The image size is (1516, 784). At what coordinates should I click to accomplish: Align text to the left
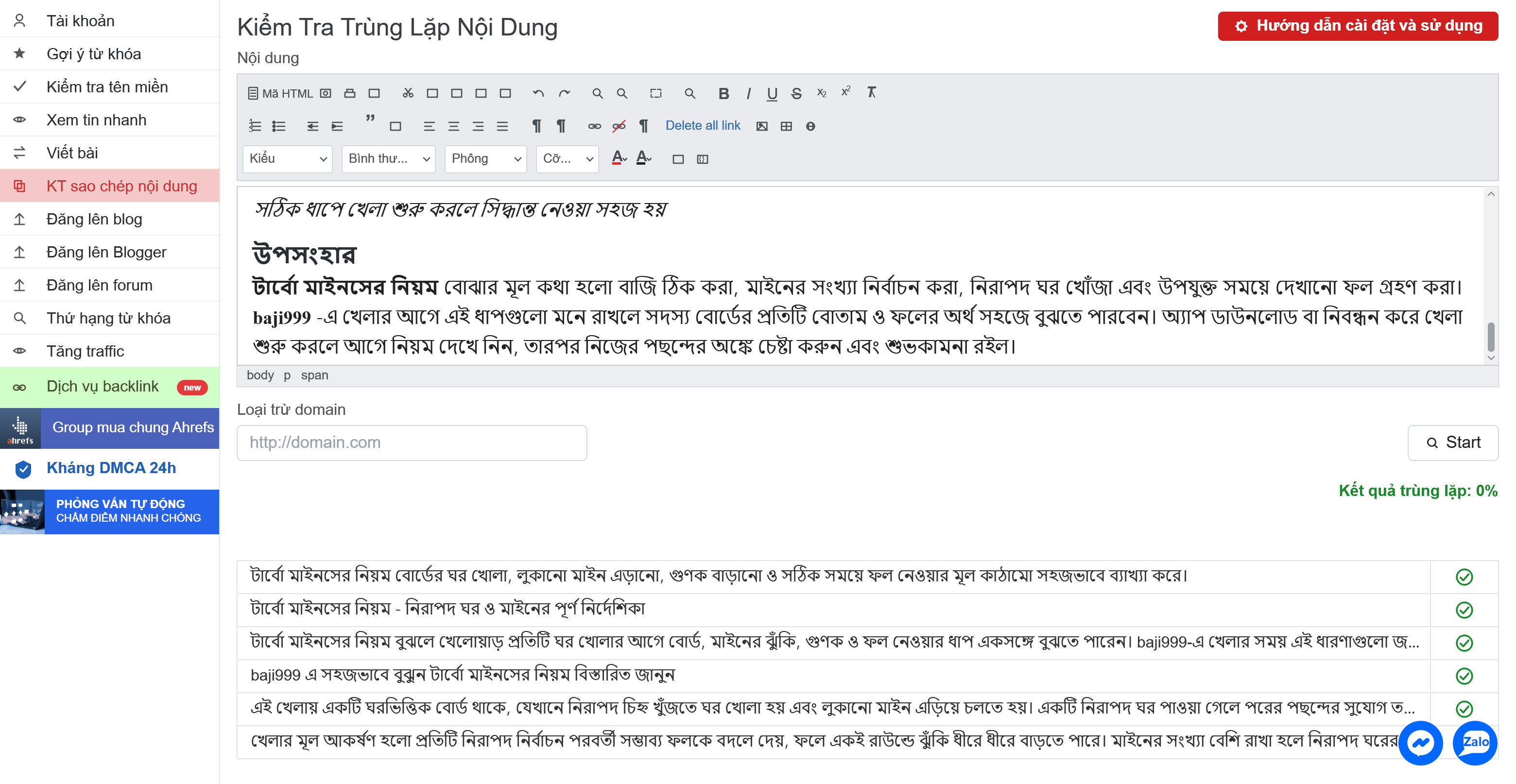pos(429,126)
